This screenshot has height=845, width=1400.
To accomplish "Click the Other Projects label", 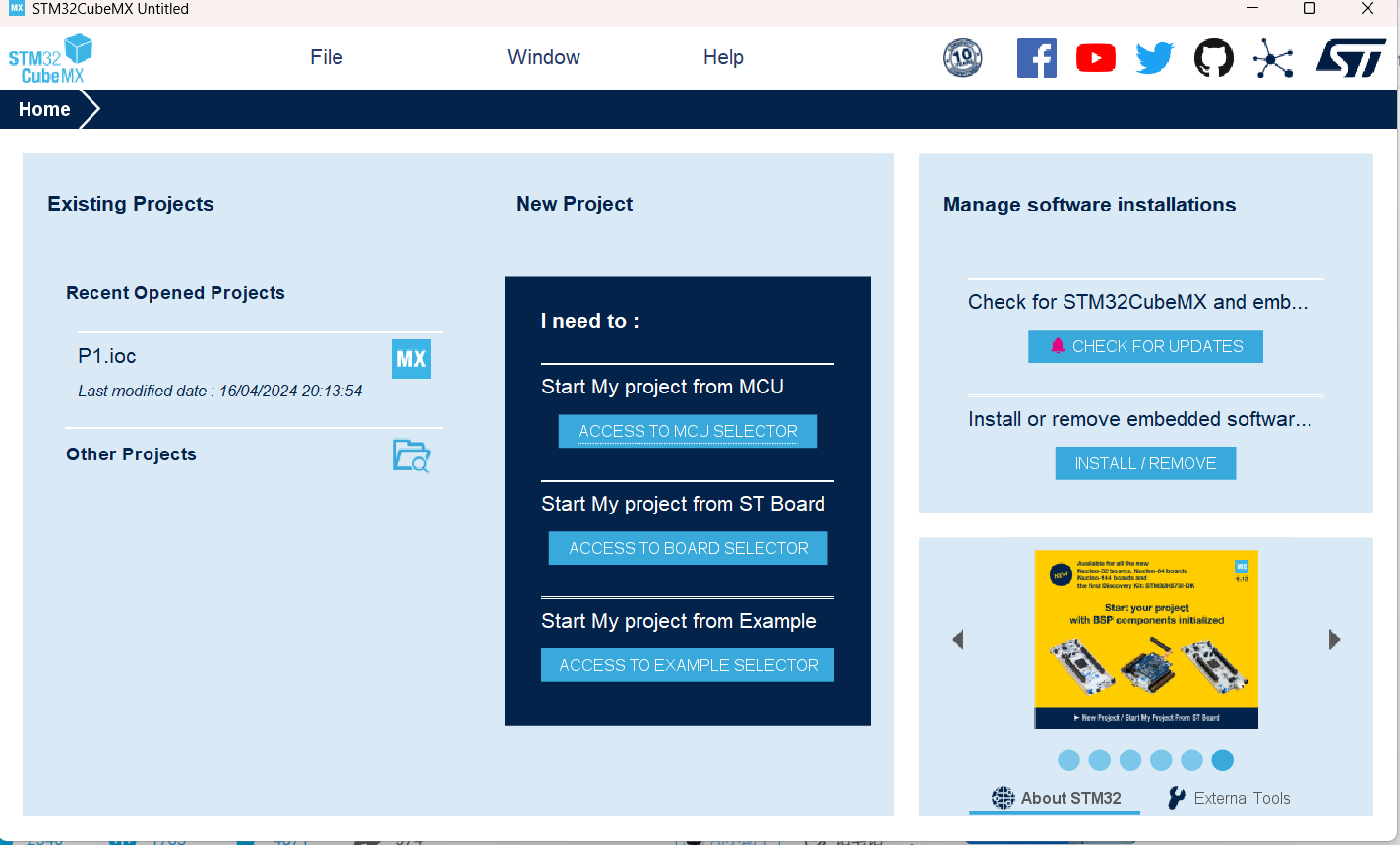I will click(x=131, y=454).
